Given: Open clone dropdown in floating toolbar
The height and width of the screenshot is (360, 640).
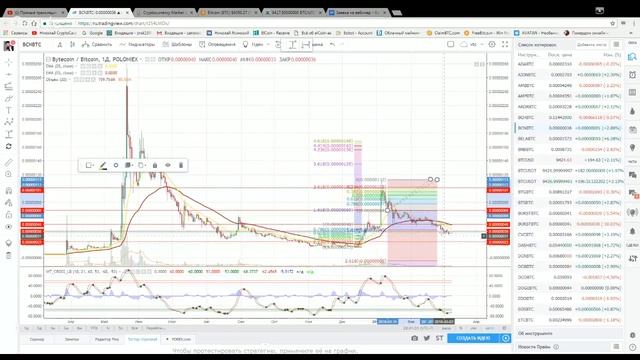Looking at the screenshot, I should point(142,165).
